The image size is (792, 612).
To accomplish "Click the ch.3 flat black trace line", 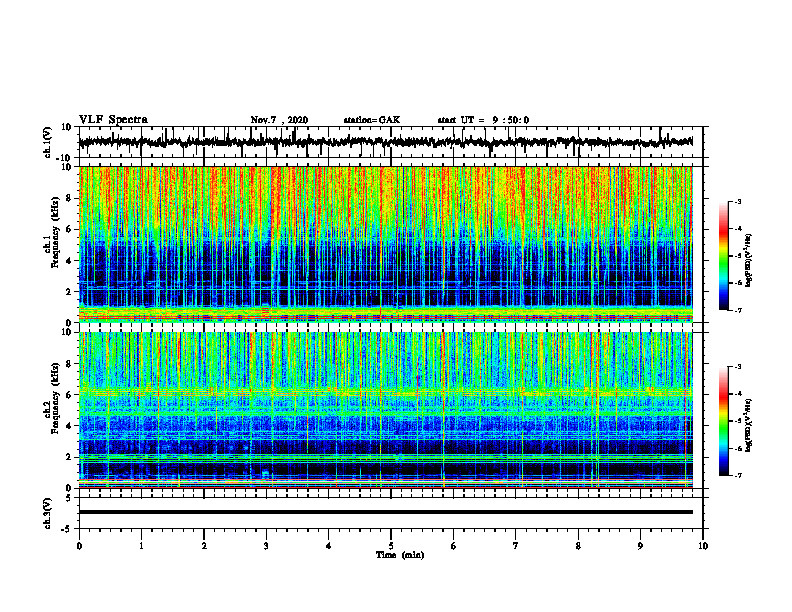I will 386,512.
